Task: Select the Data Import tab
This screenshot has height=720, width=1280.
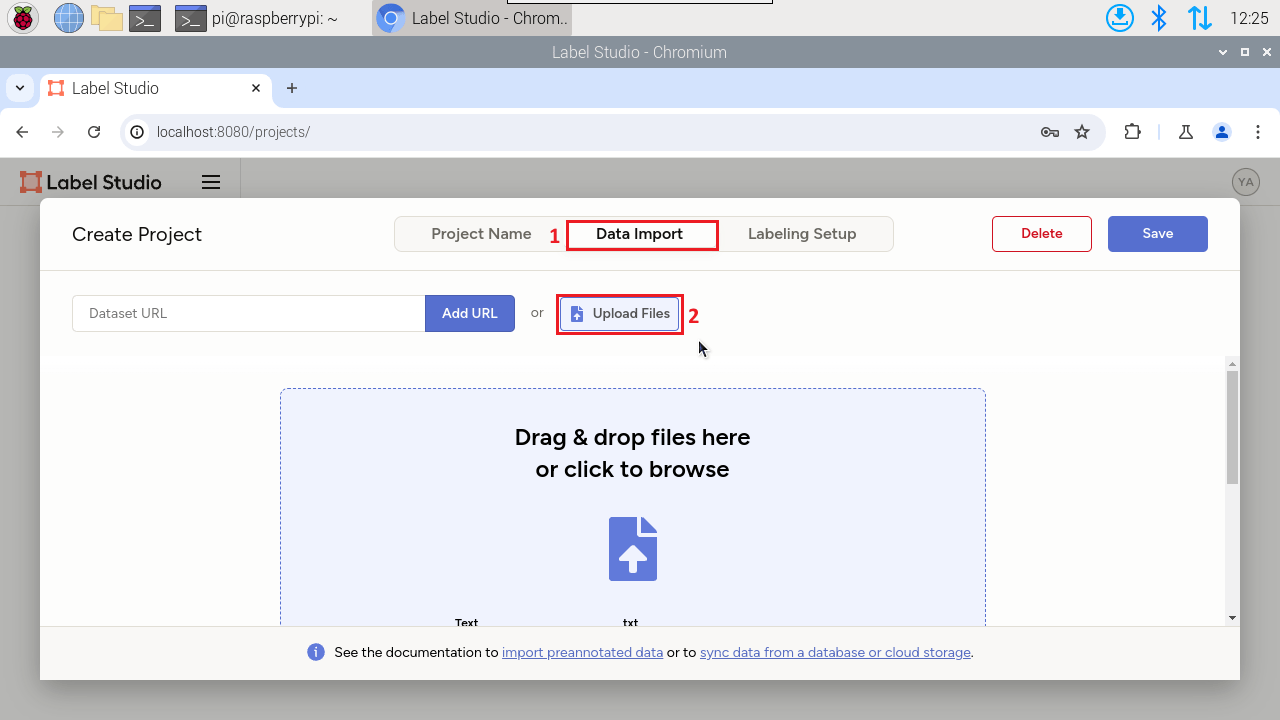Action: tap(640, 234)
